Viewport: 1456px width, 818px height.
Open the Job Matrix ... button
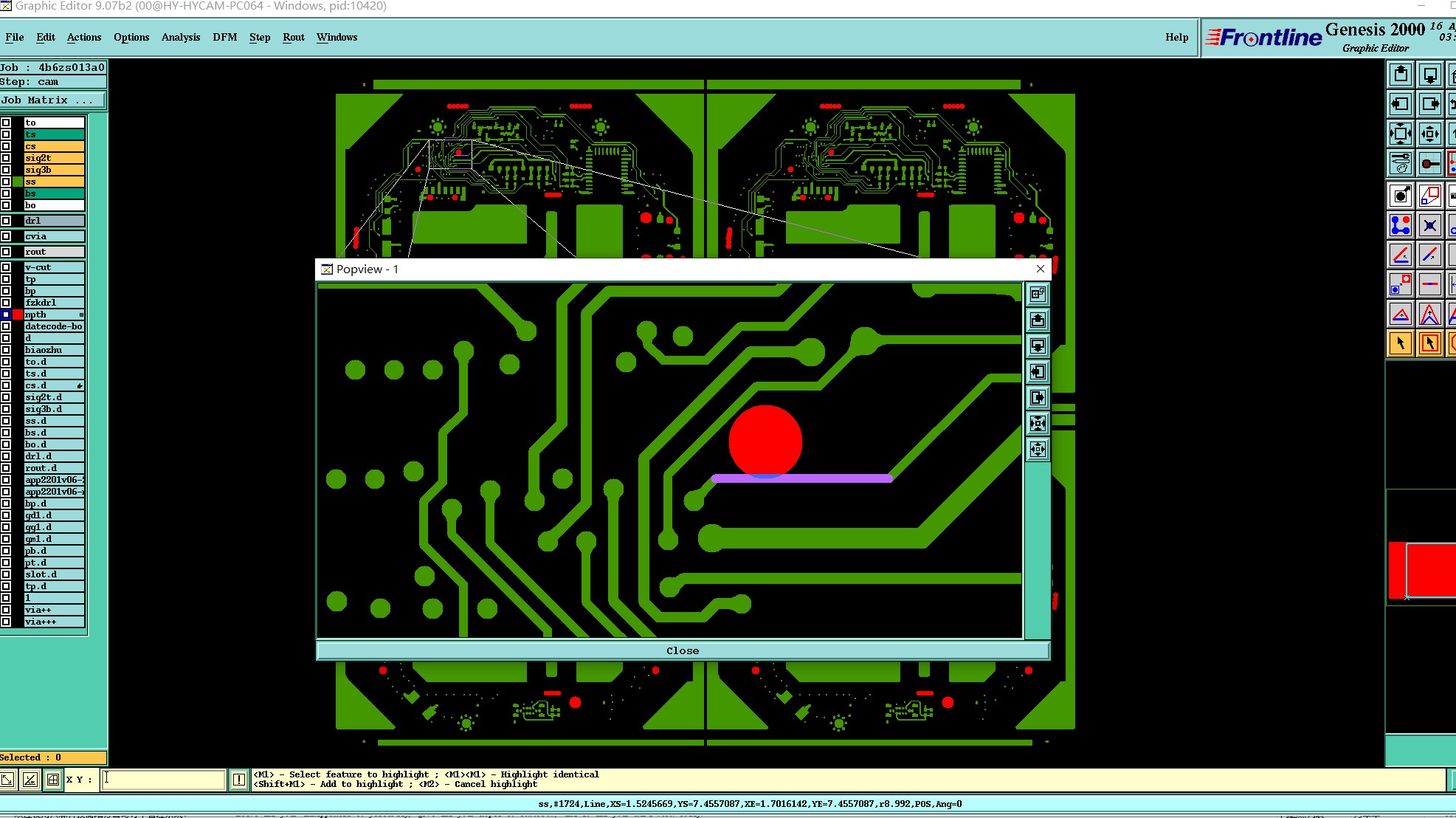click(x=52, y=100)
